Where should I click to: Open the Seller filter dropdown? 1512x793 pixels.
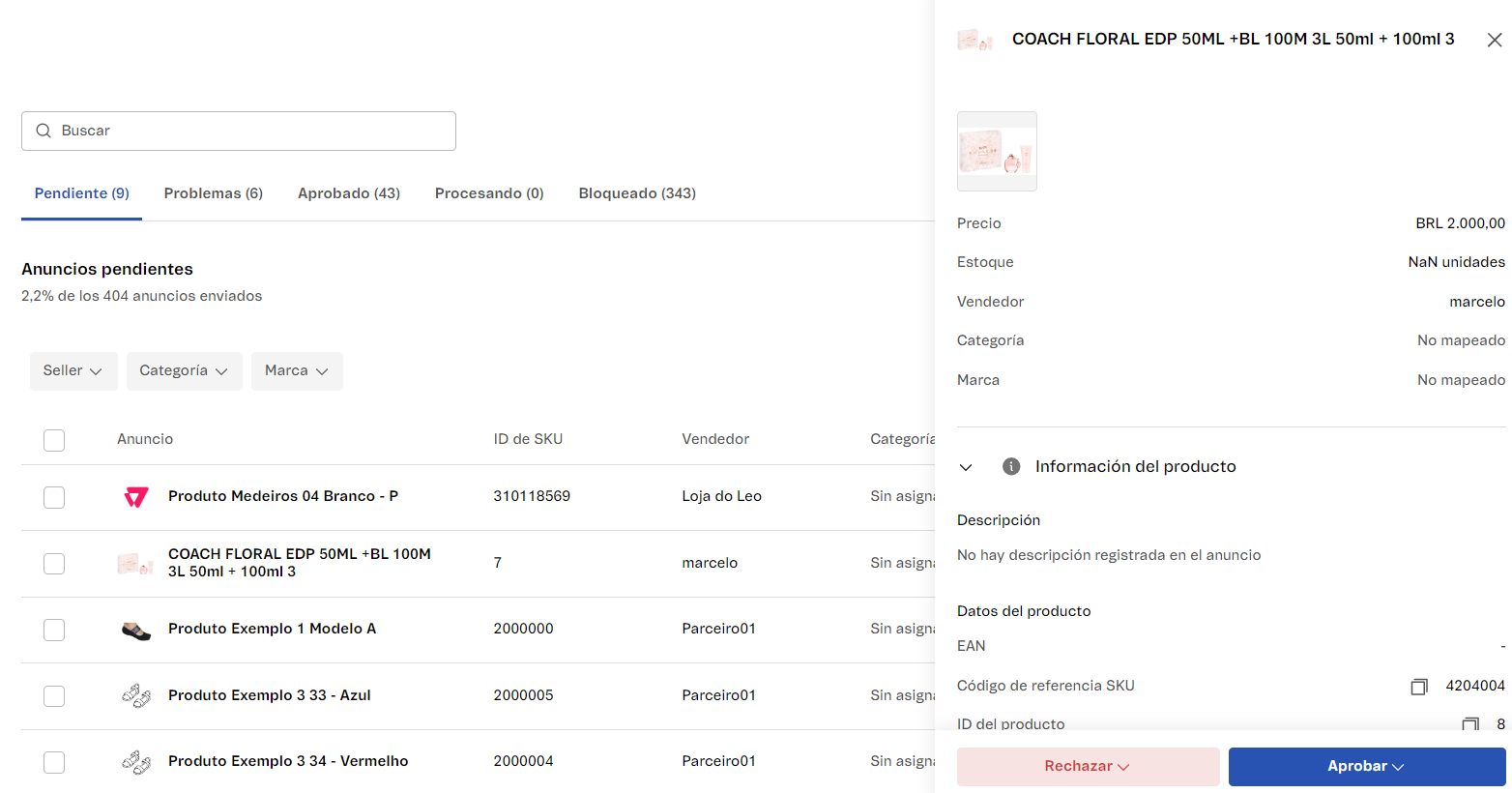[x=73, y=371]
